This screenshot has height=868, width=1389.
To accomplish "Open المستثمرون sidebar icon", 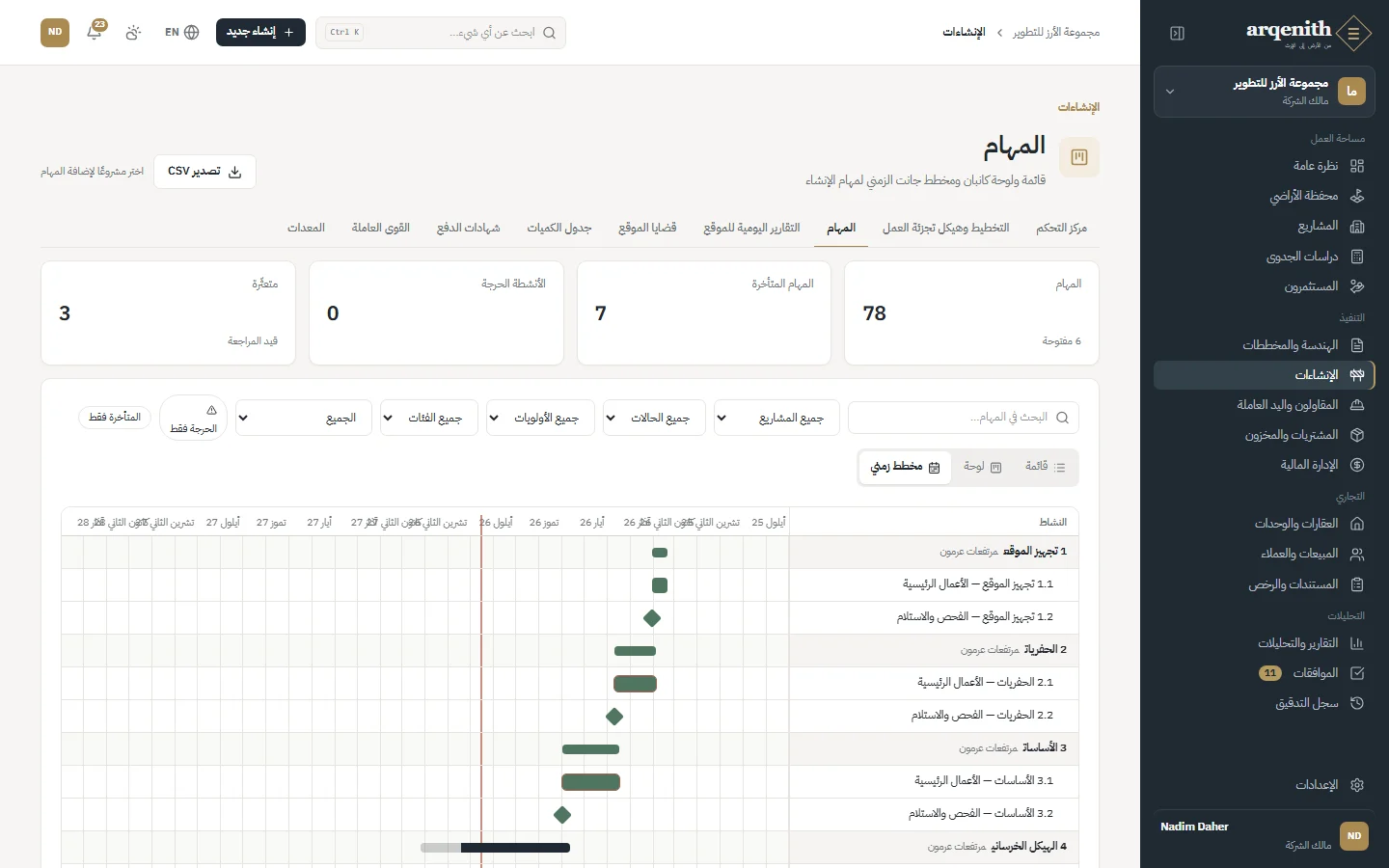I will click(1357, 286).
